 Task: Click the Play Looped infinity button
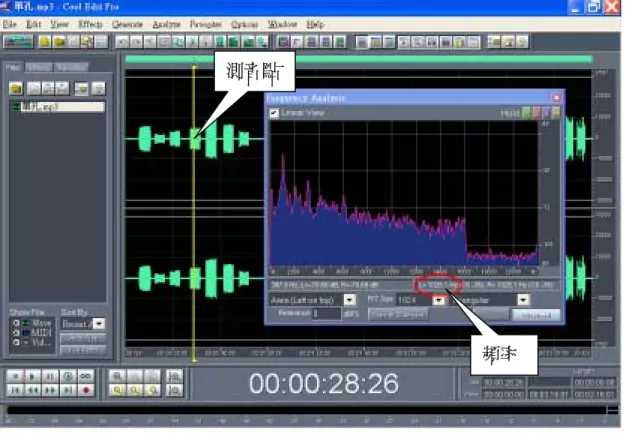85,376
